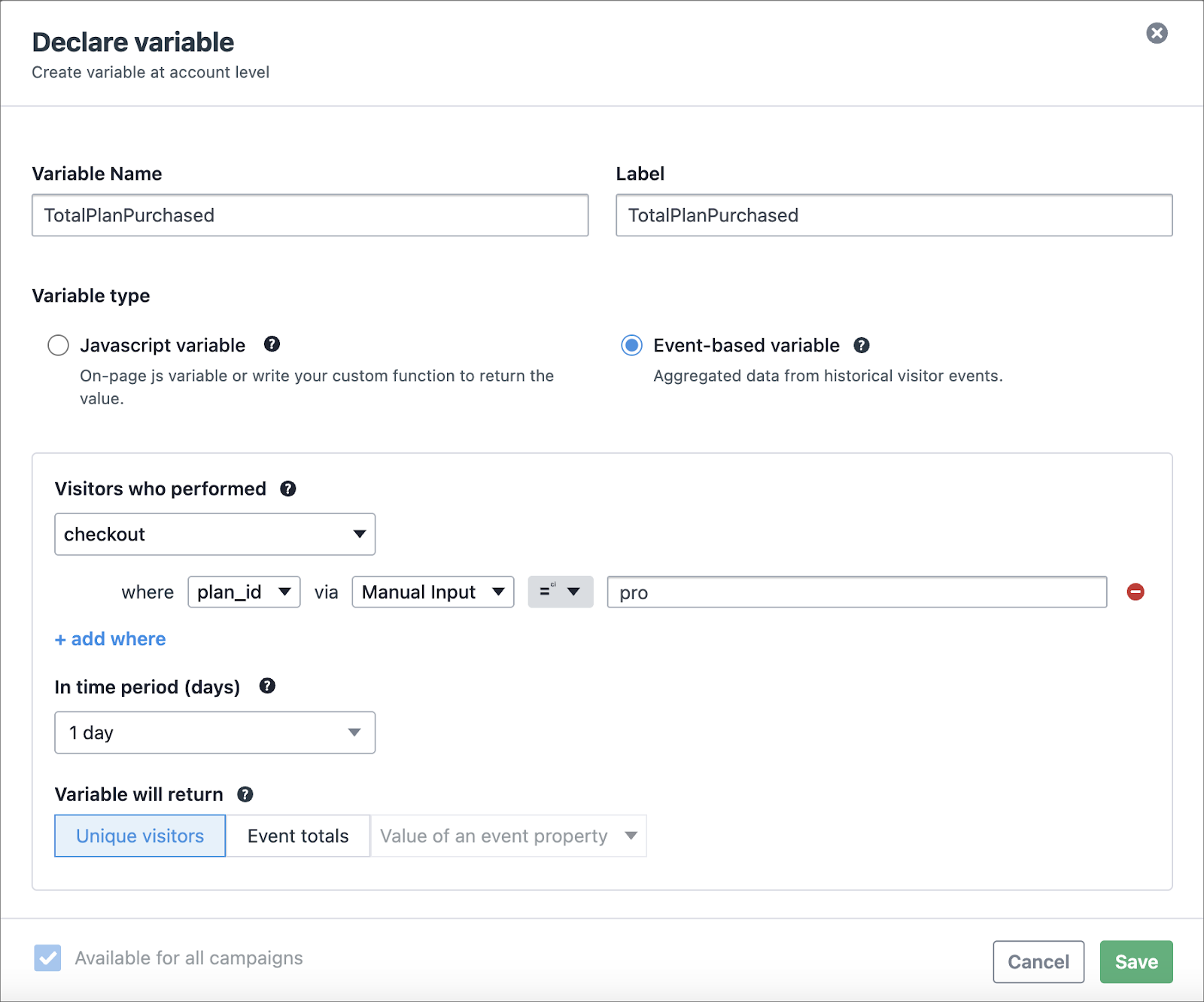Open the plan_id property dropdown
The image size is (1204, 1002).
(244, 592)
